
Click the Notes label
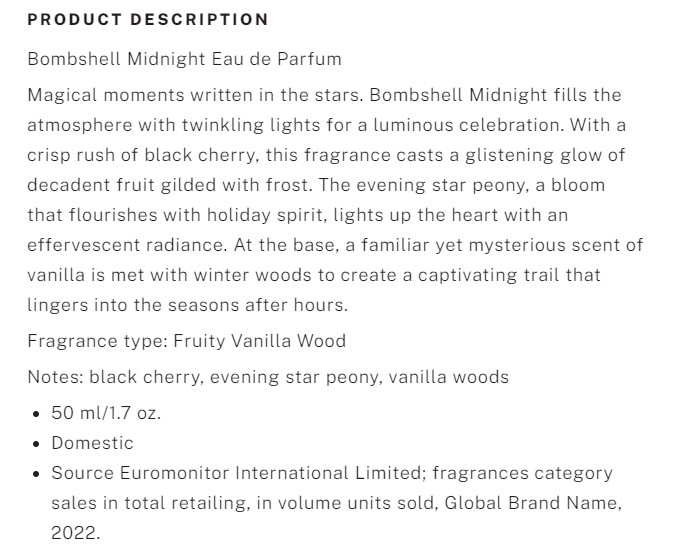(x=55, y=377)
